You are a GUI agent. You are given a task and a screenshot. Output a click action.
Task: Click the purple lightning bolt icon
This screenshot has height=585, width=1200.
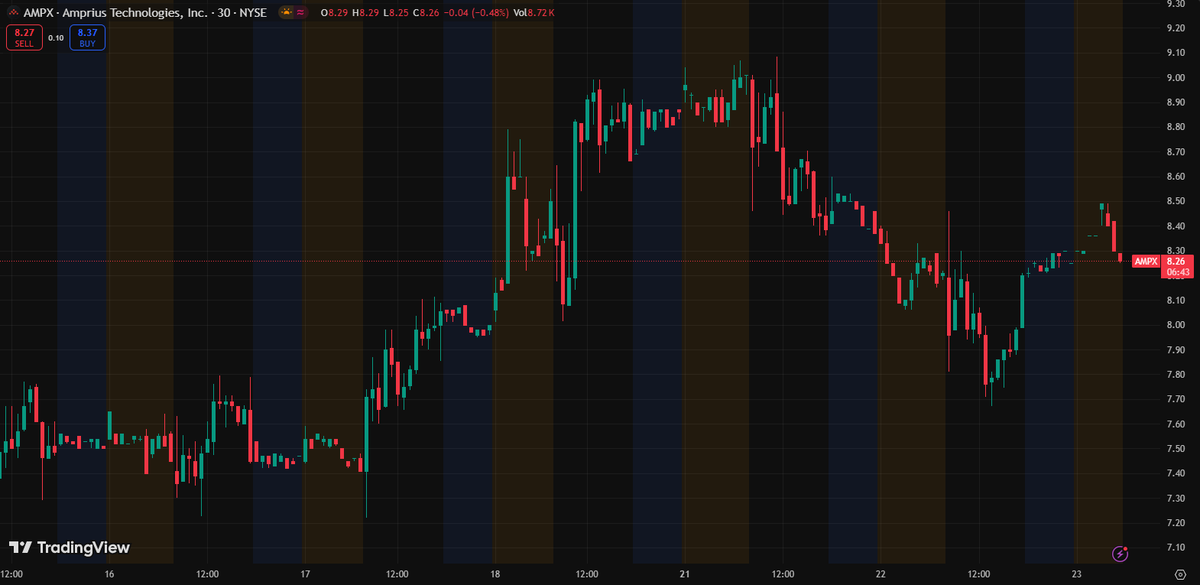pyautogui.click(x=1121, y=553)
